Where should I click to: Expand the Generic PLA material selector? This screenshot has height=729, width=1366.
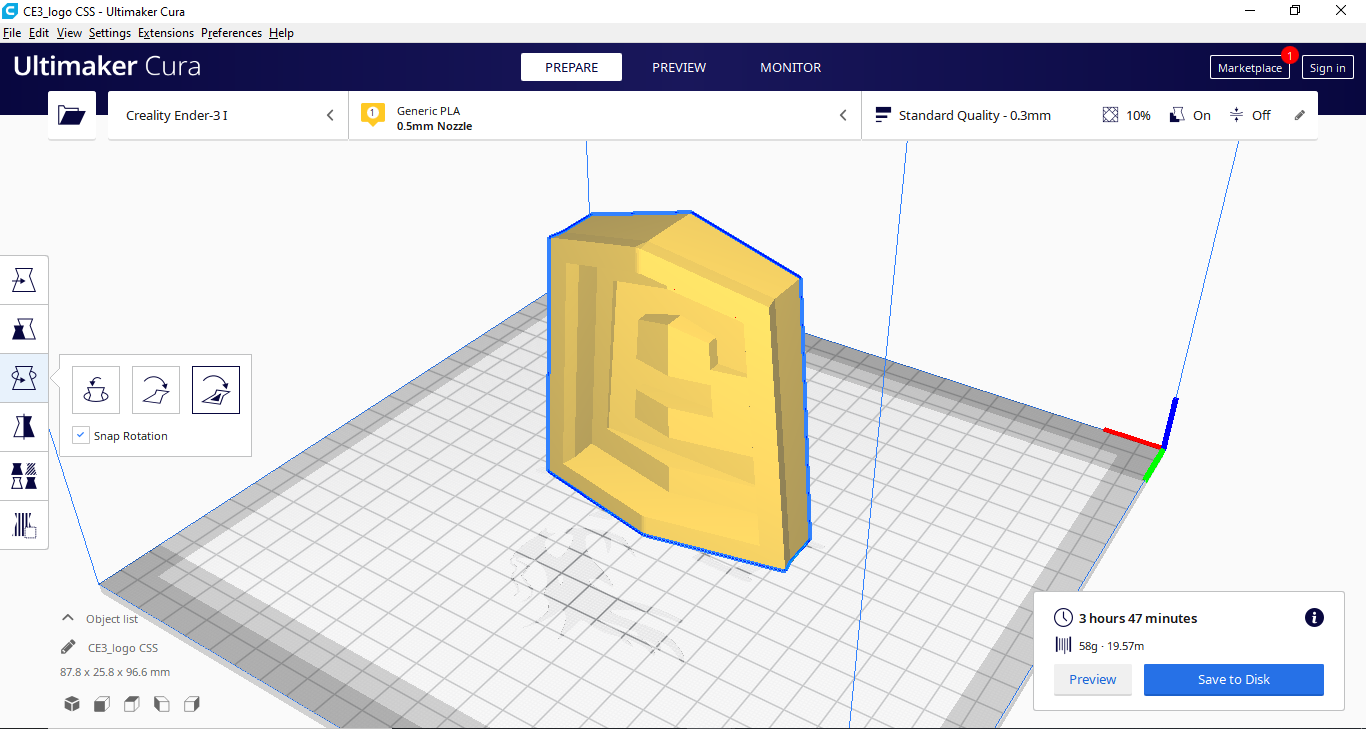click(x=604, y=115)
